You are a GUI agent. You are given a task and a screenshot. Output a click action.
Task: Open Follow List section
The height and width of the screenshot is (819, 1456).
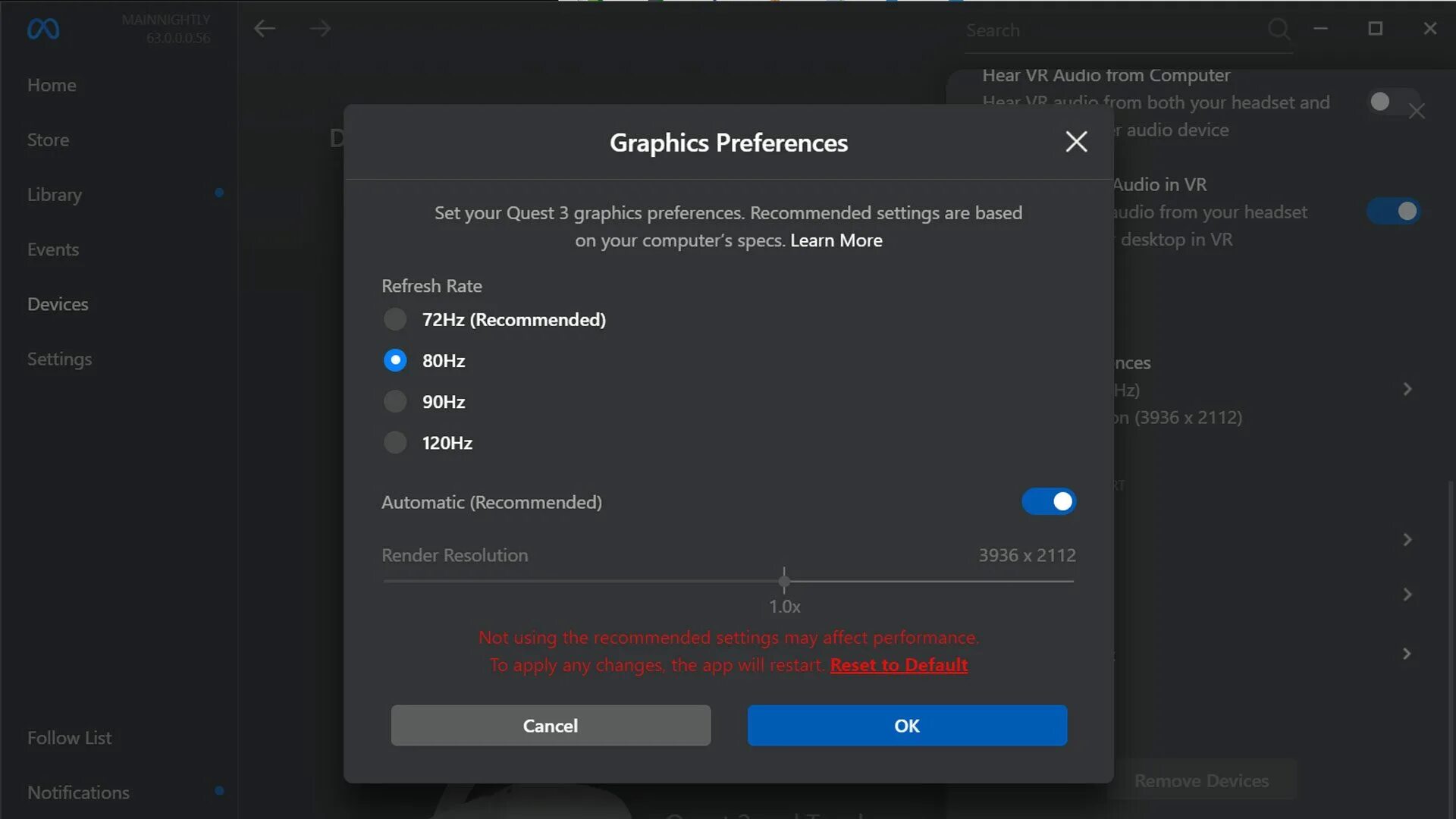pyautogui.click(x=69, y=737)
